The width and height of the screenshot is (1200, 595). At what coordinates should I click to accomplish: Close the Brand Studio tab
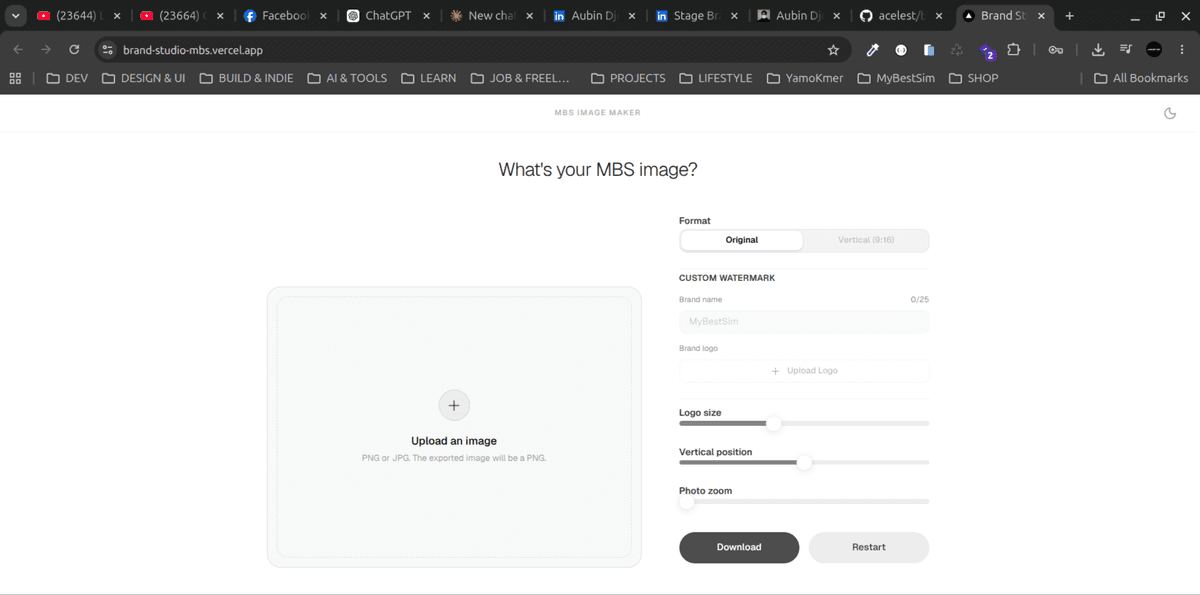tap(1041, 16)
